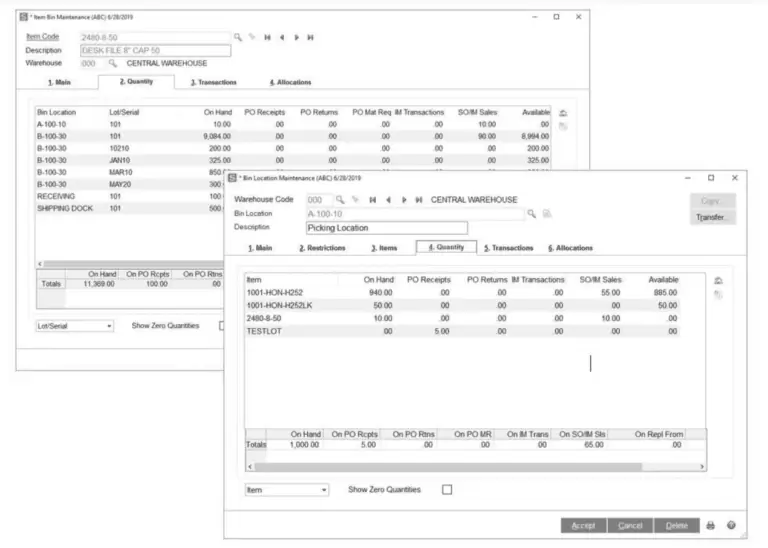Select the 1001-HON-H252 item row
The image size is (768, 548).
coord(275,292)
